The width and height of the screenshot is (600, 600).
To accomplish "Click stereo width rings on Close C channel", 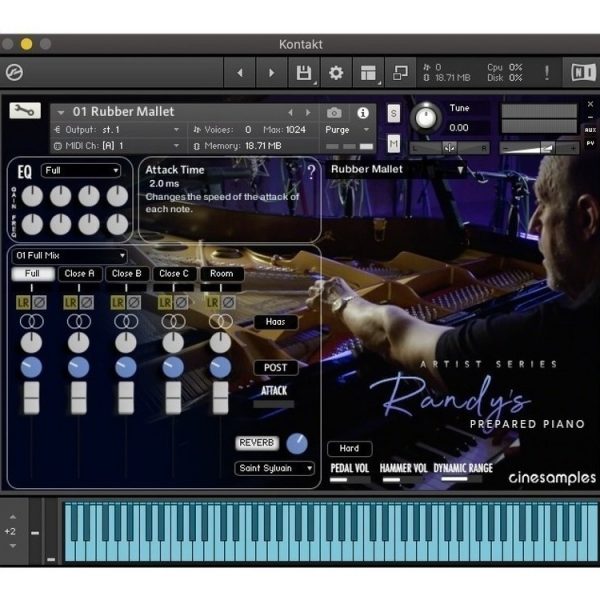I will coord(173,321).
